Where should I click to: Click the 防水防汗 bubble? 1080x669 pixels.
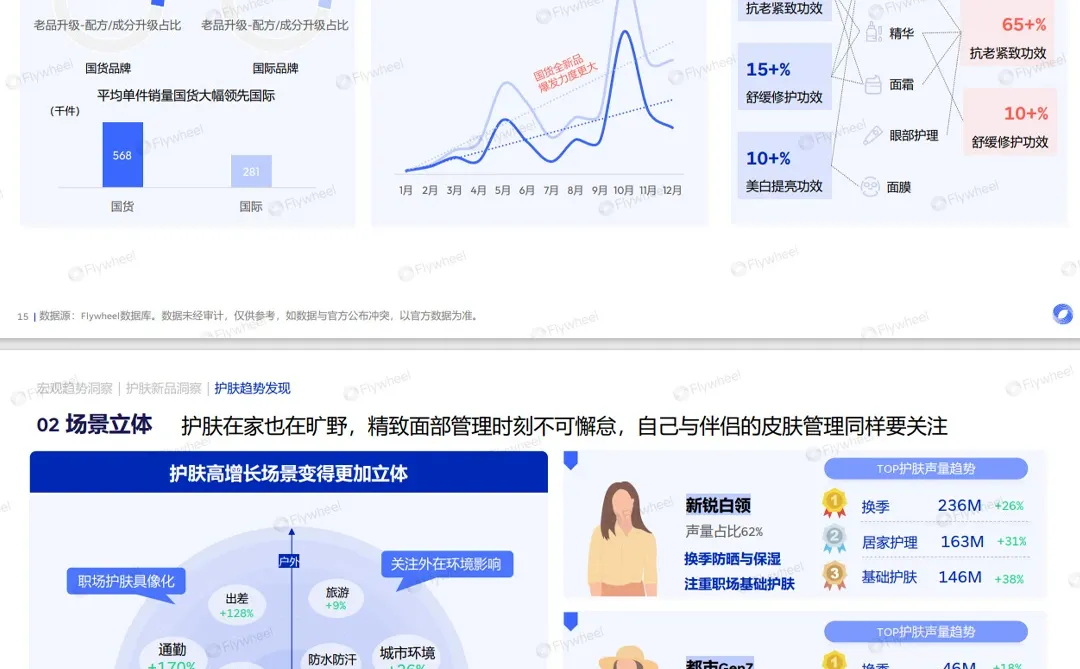coord(332,659)
